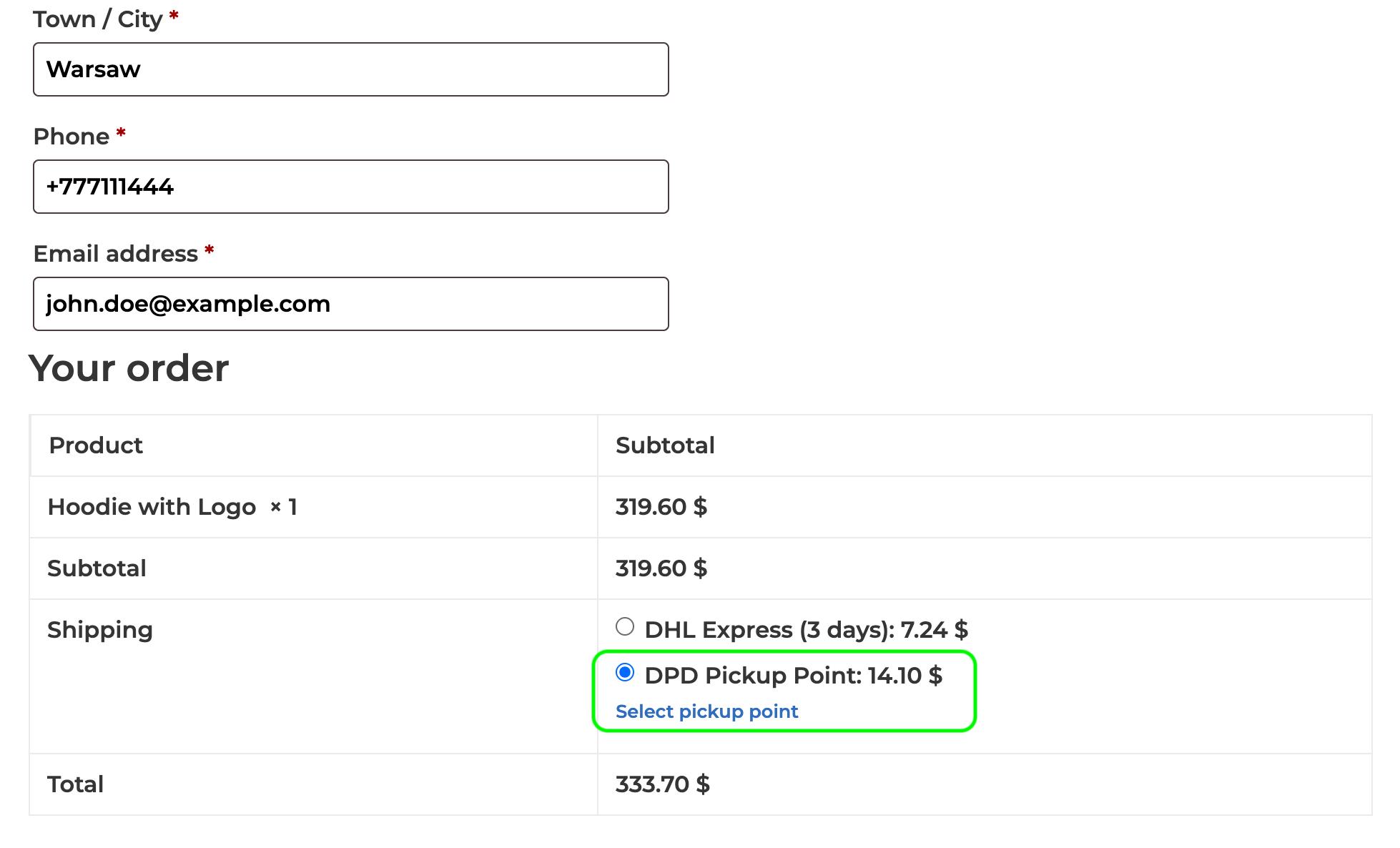This screenshot has width=1400, height=848.
Task: Click the Hoodie with Logo product name
Action: (152, 507)
